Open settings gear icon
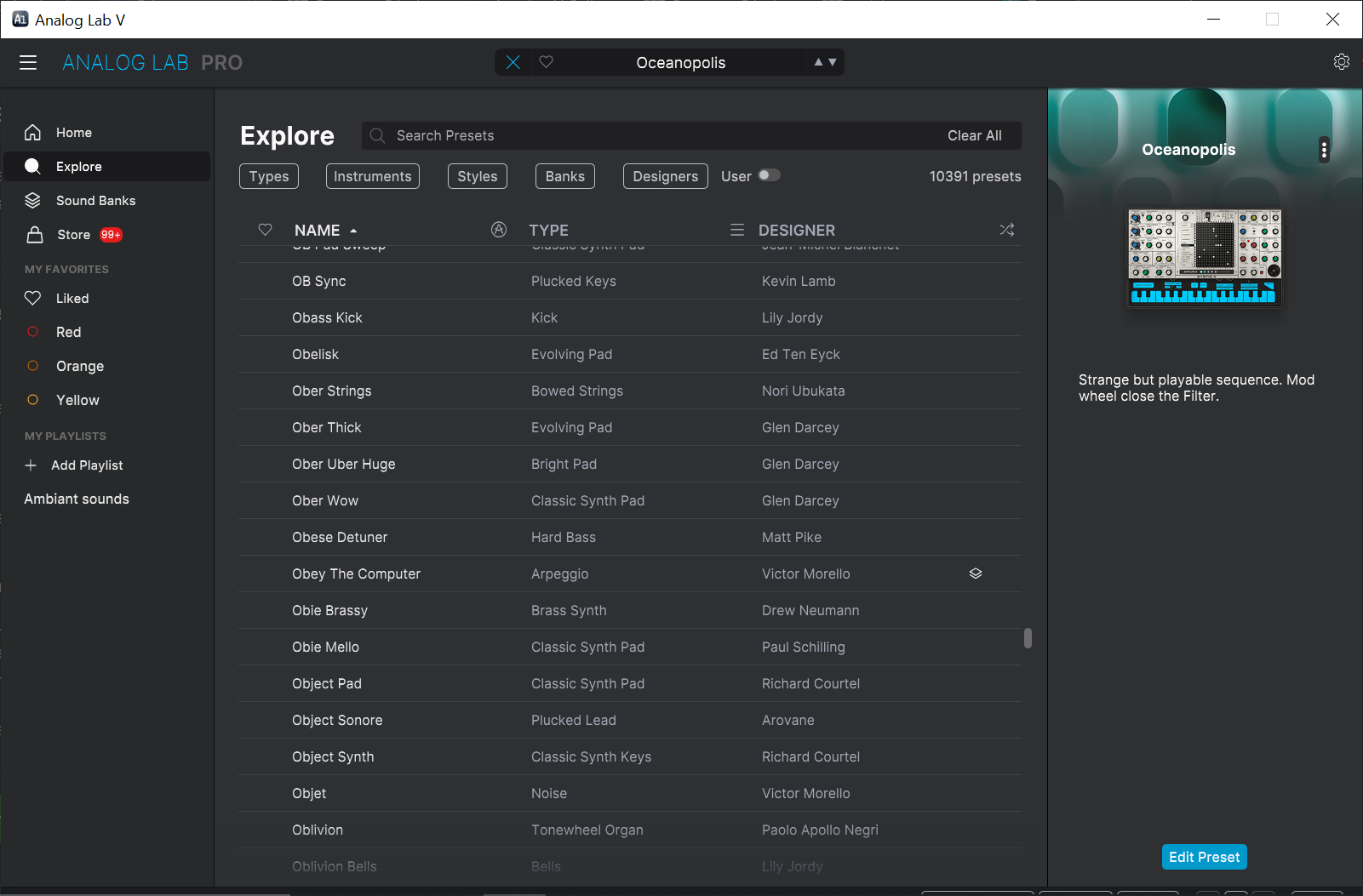This screenshot has width=1363, height=896. 1342,62
